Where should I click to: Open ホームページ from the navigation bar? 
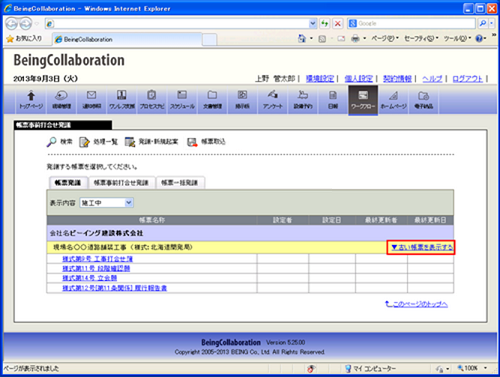point(393,100)
